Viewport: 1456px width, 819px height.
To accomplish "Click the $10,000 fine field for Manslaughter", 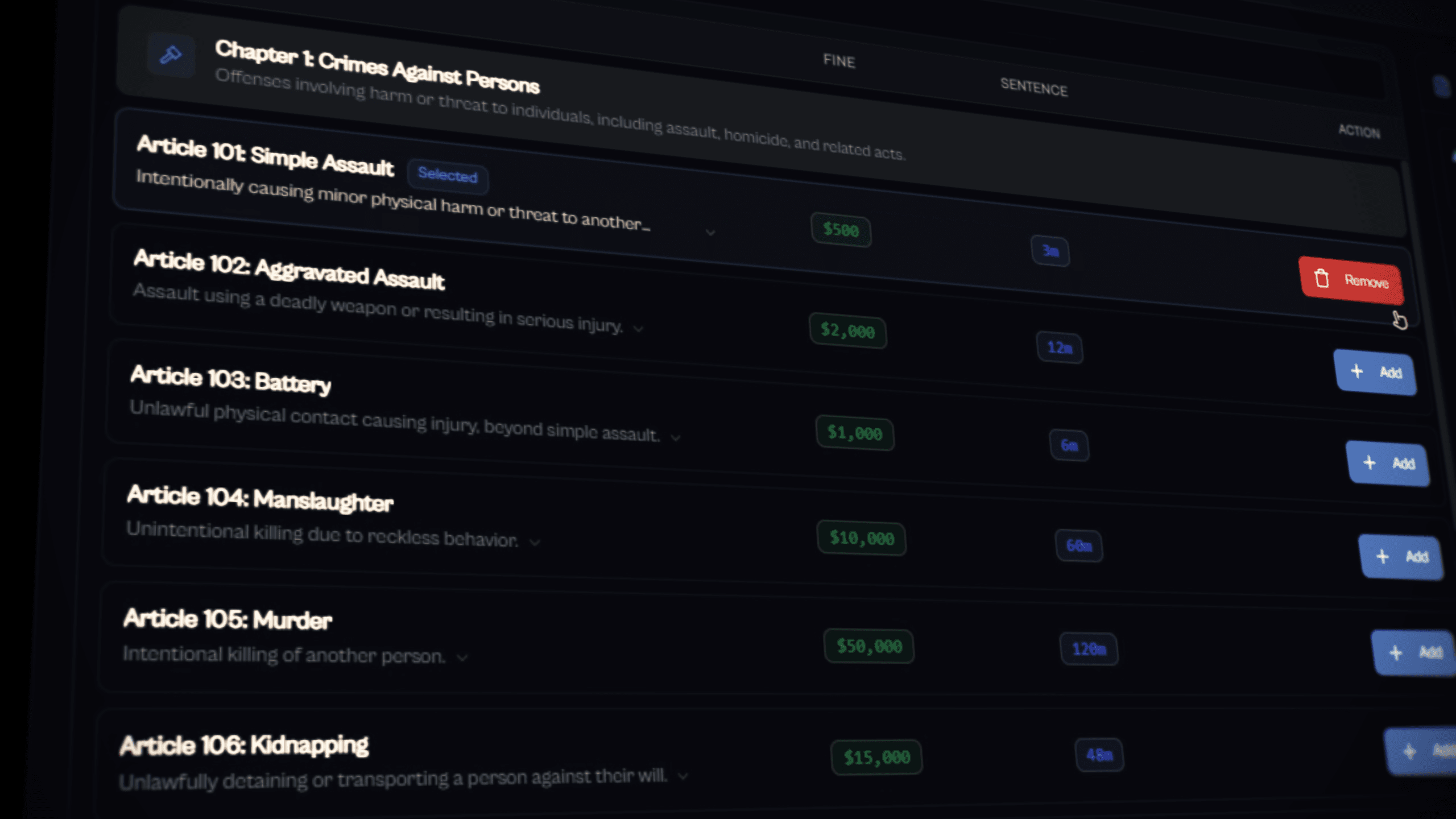I will click(862, 538).
